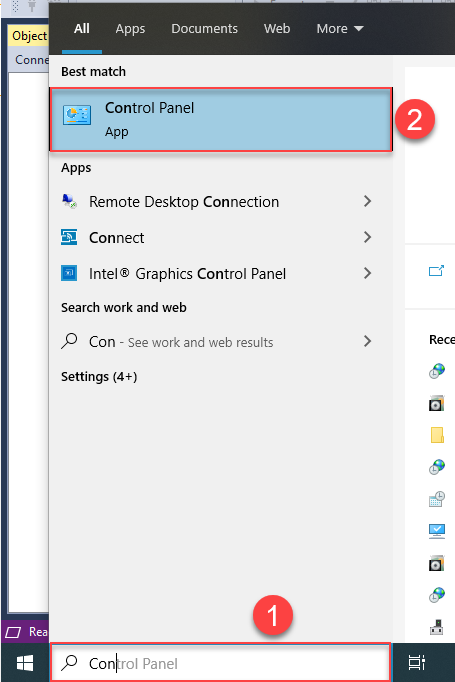Expand the Connect result chevron
The height and width of the screenshot is (682, 455).
[x=368, y=237]
